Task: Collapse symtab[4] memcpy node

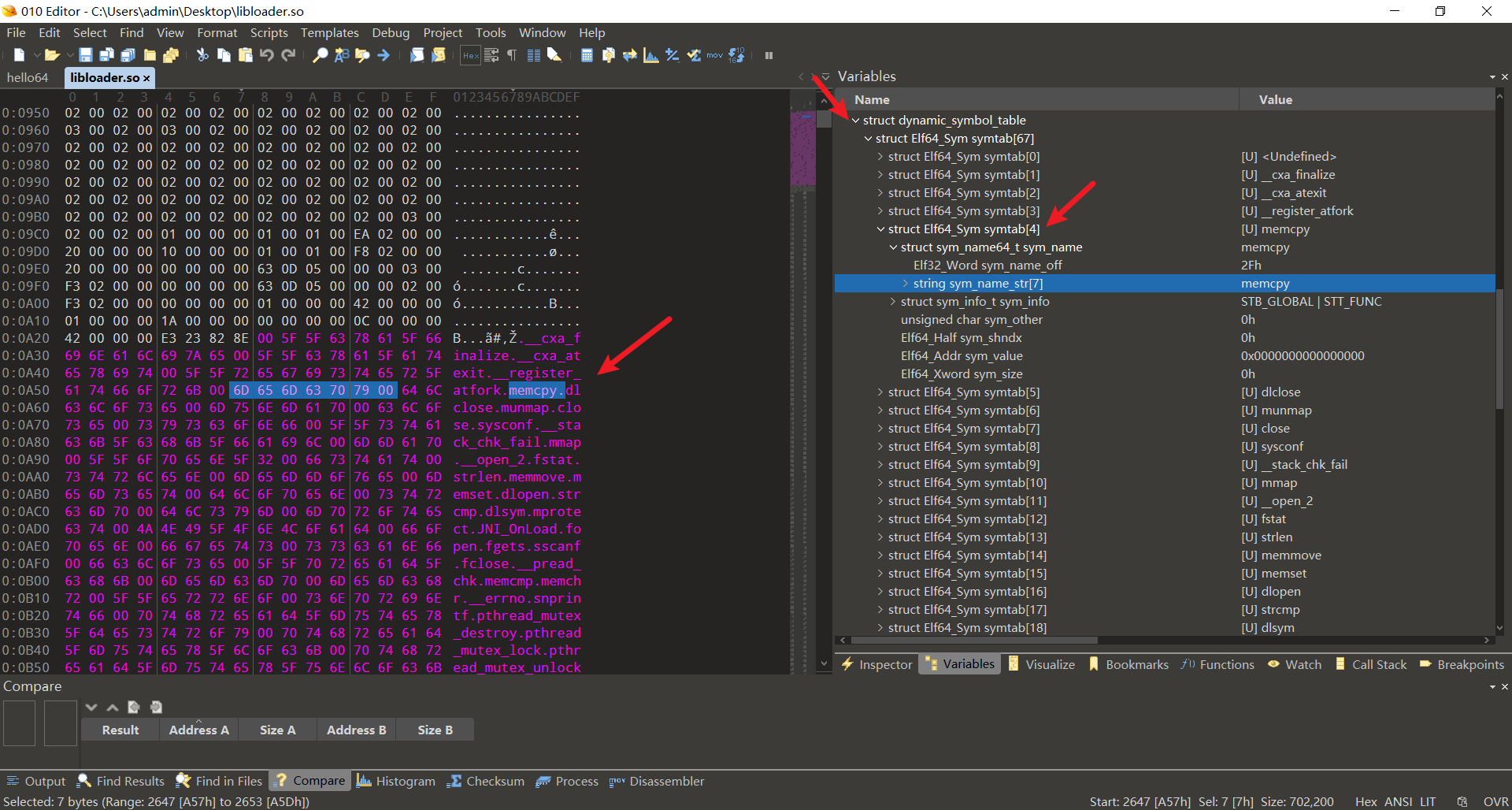Action: coord(880,229)
